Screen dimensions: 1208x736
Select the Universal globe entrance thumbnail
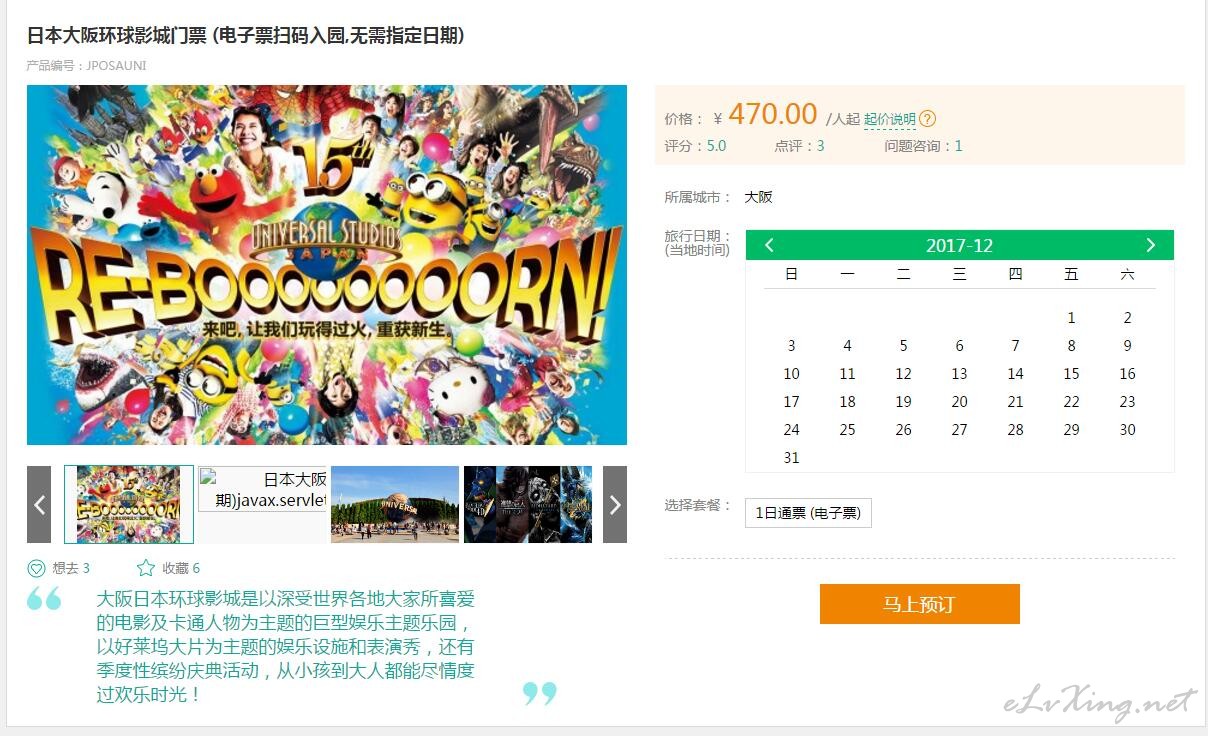(395, 505)
